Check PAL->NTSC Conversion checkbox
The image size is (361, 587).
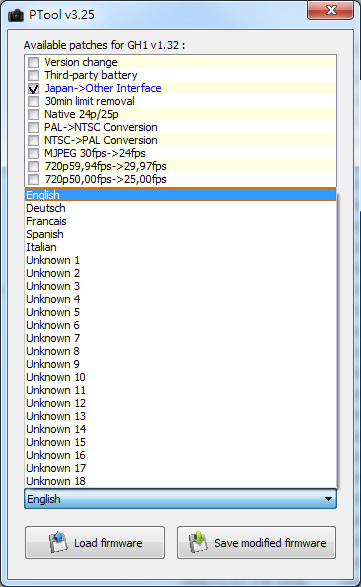33,127
